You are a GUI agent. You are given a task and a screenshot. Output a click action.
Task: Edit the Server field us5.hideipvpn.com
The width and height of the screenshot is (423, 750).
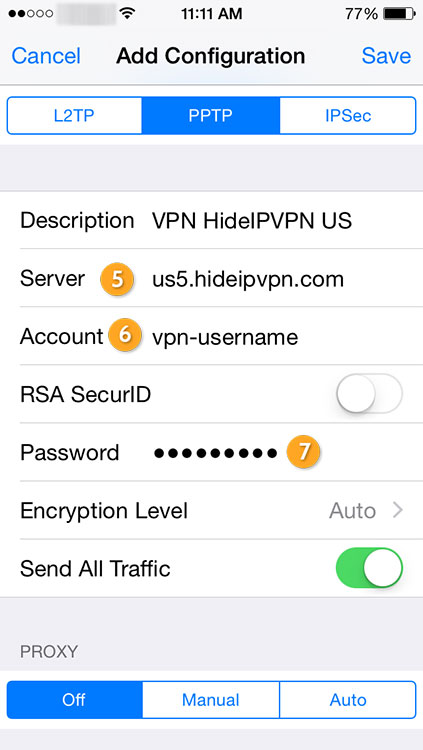tap(248, 279)
